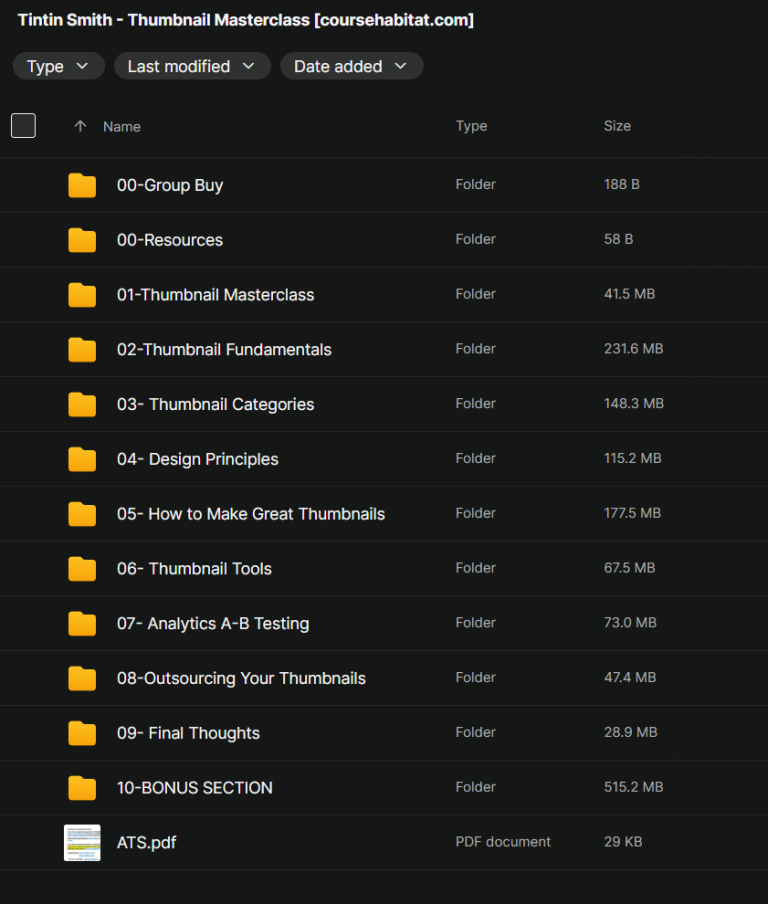Open folder name 00-Resources
768x904 pixels.
[170, 240]
